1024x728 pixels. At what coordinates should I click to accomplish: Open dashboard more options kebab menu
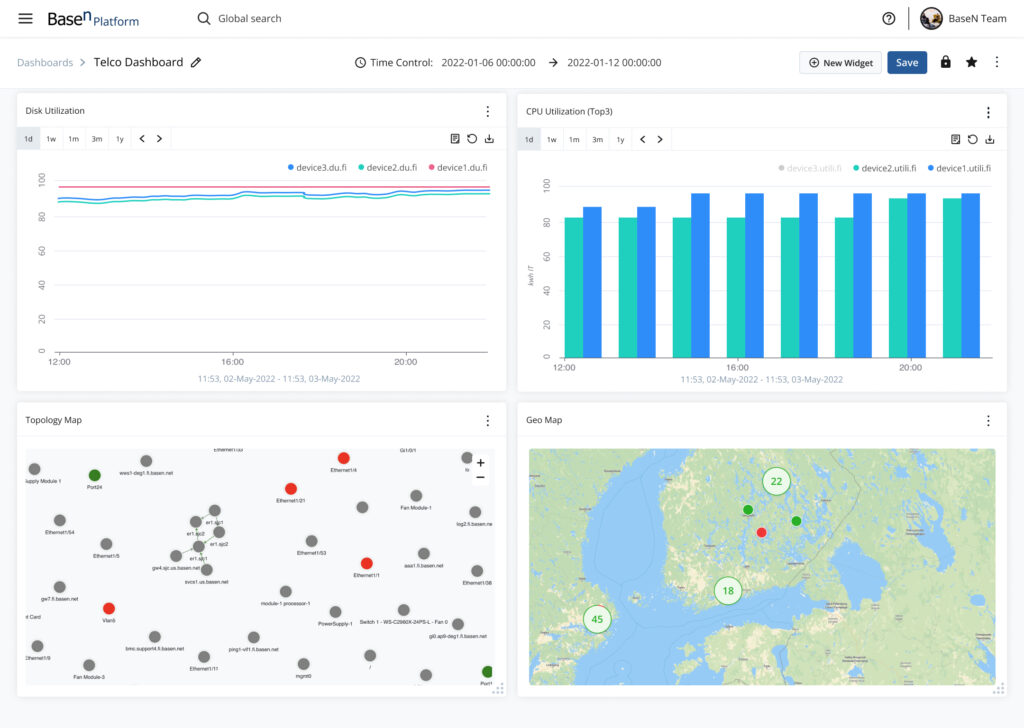997,62
